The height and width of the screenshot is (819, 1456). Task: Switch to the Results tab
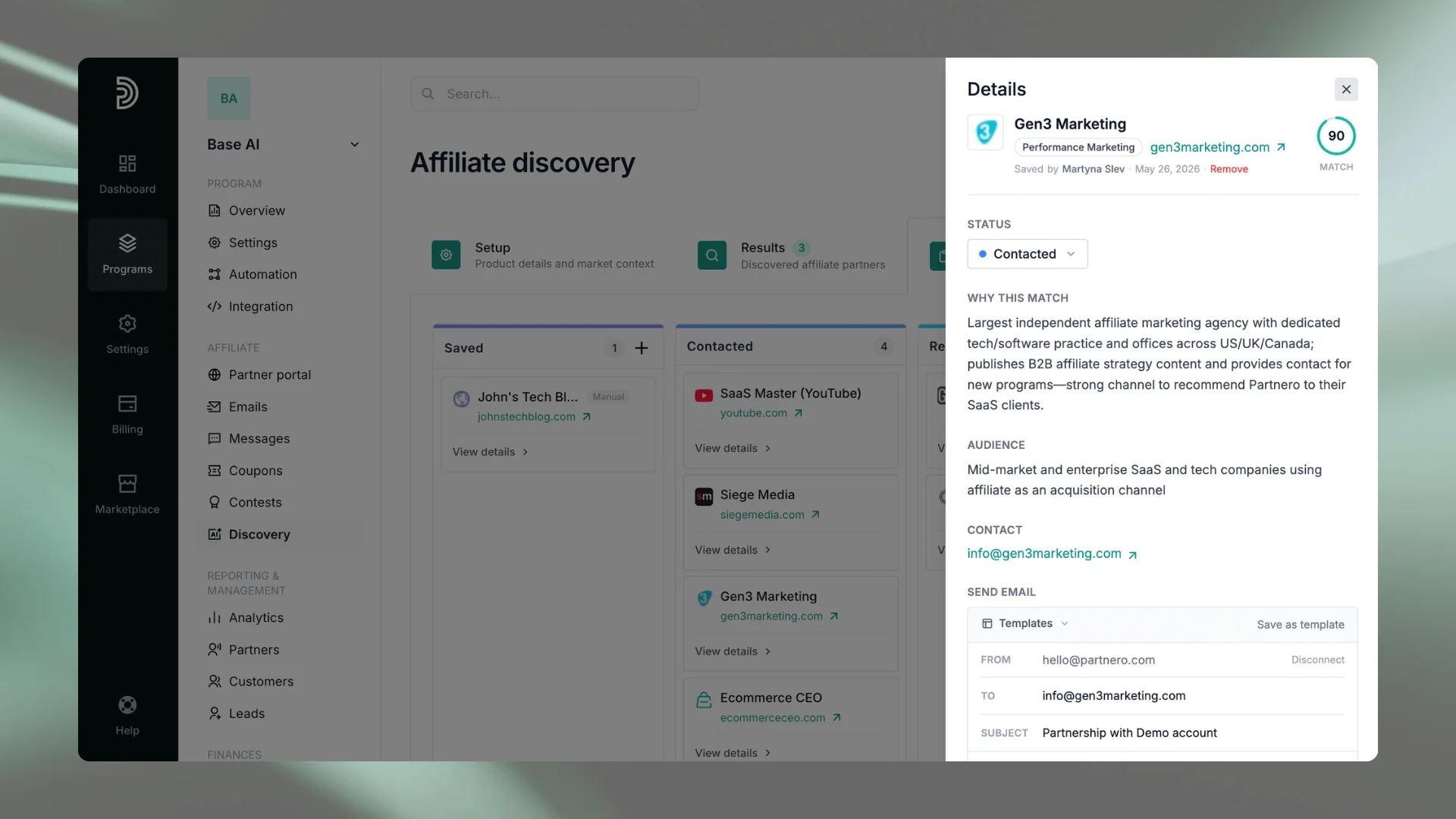pyautogui.click(x=791, y=256)
